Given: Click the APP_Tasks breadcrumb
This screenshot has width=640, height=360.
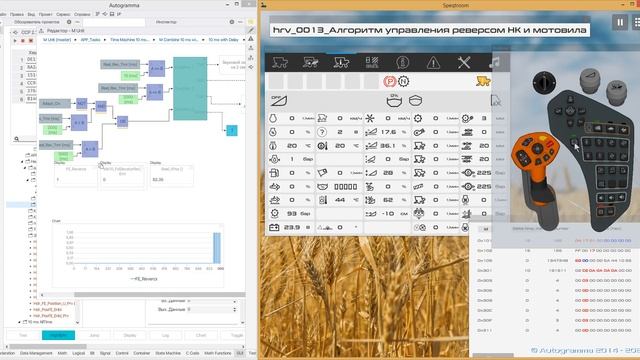Looking at the screenshot, I should (x=91, y=40).
